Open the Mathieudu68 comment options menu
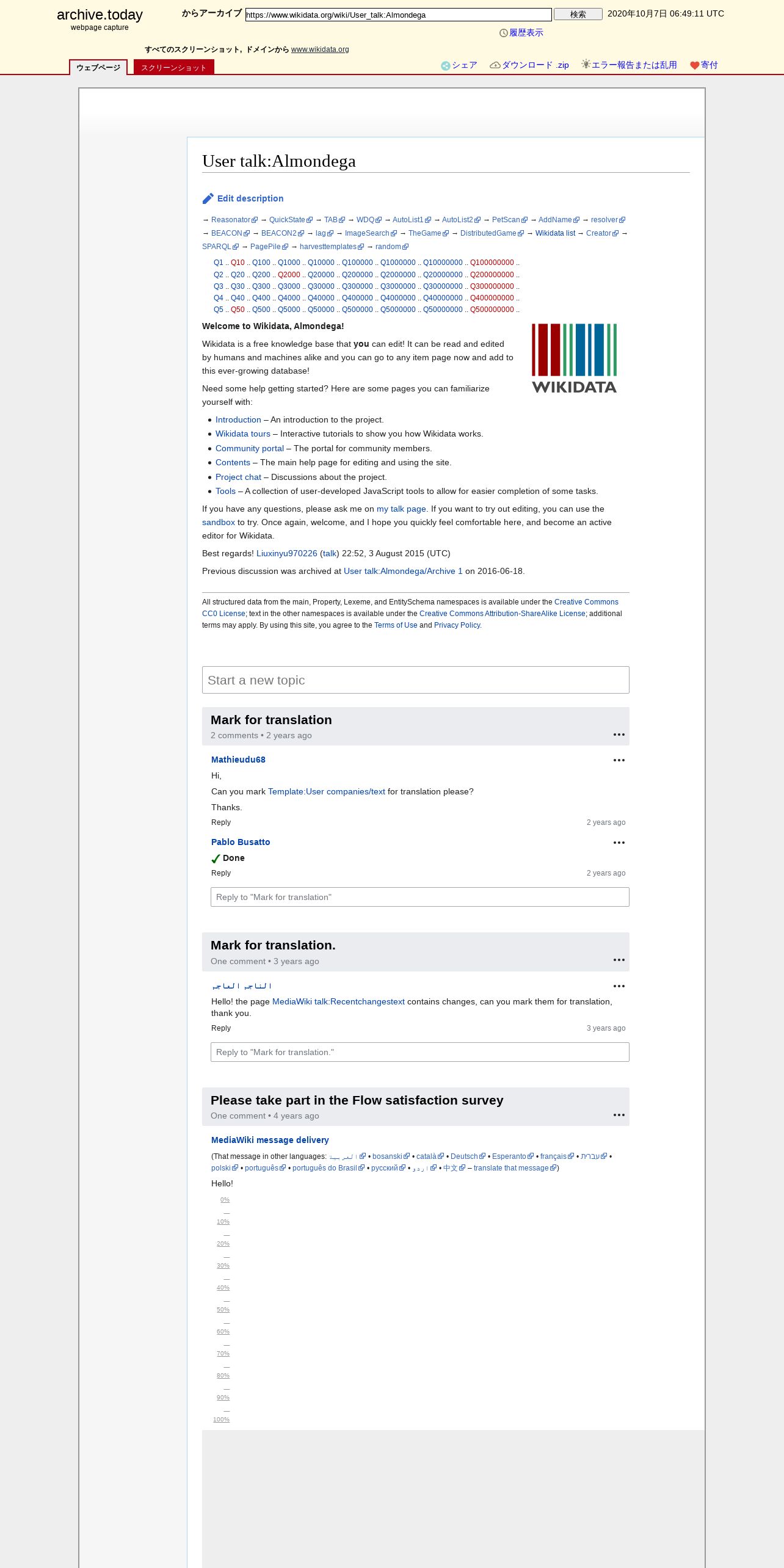 pos(619,760)
